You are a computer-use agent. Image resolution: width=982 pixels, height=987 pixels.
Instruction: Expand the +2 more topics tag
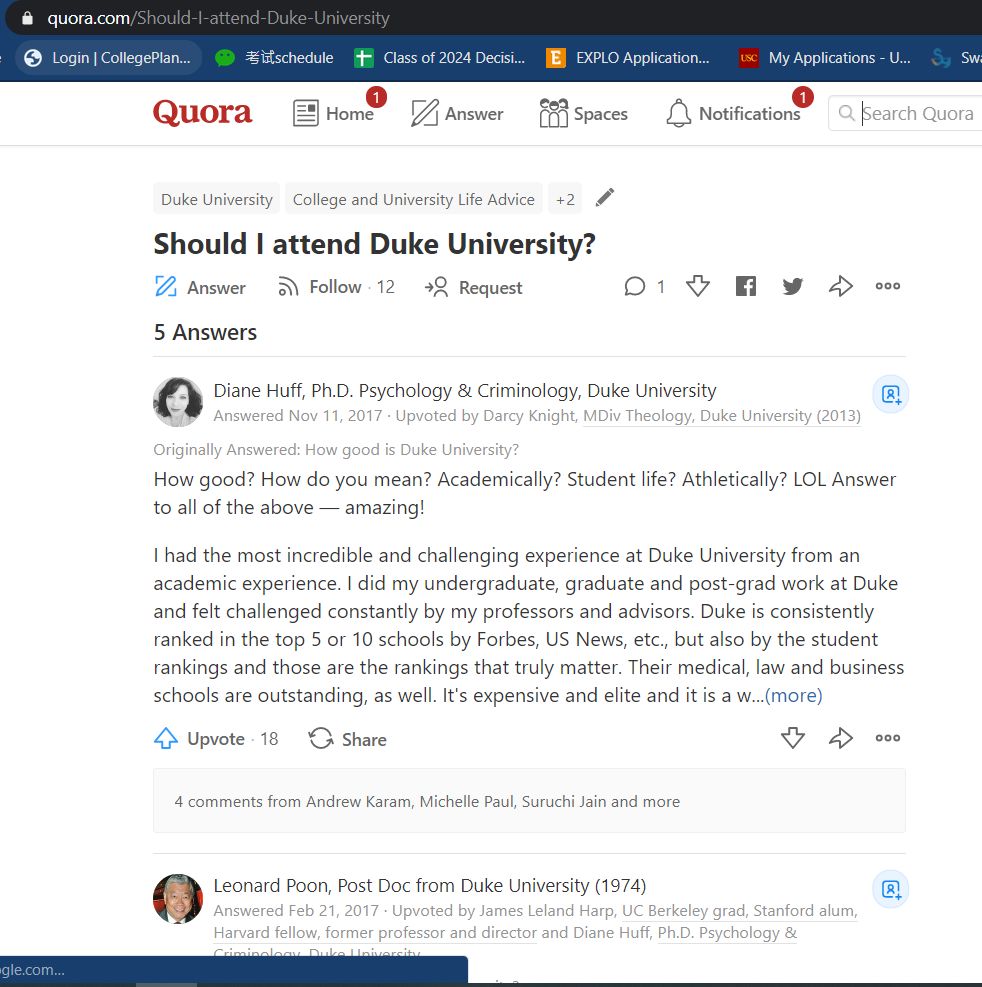[x=565, y=199]
